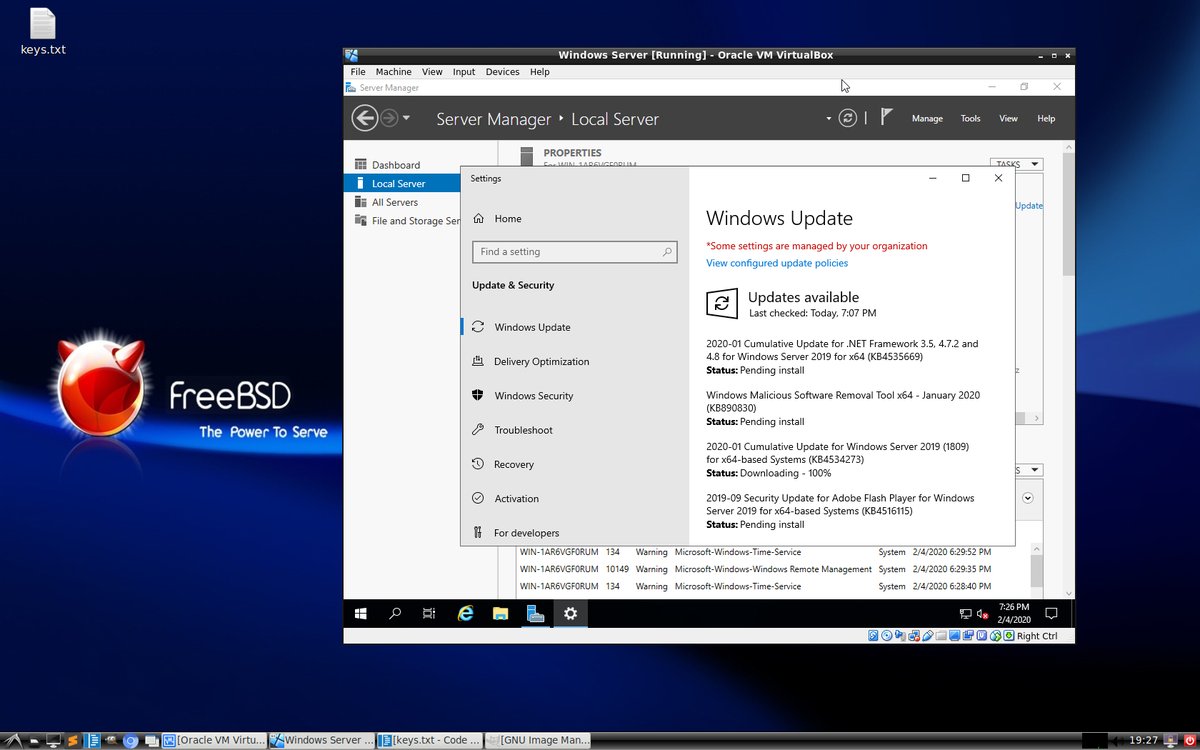Open the VirtualBox Input menu

pyautogui.click(x=464, y=72)
